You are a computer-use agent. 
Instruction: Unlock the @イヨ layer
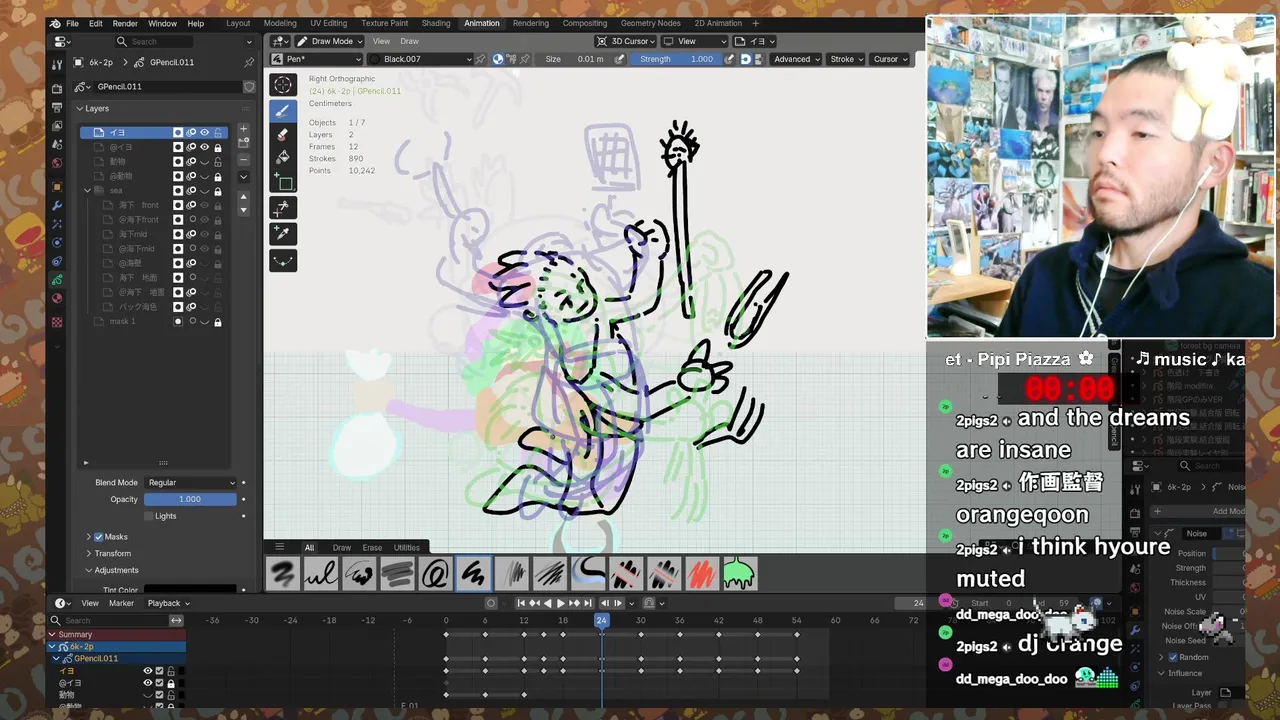(218, 147)
